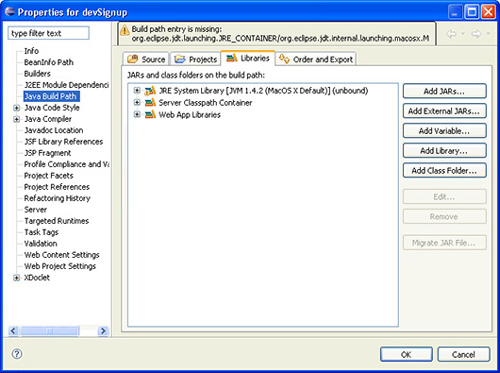
Task: Select Java Build Path item
Action: 51,96
